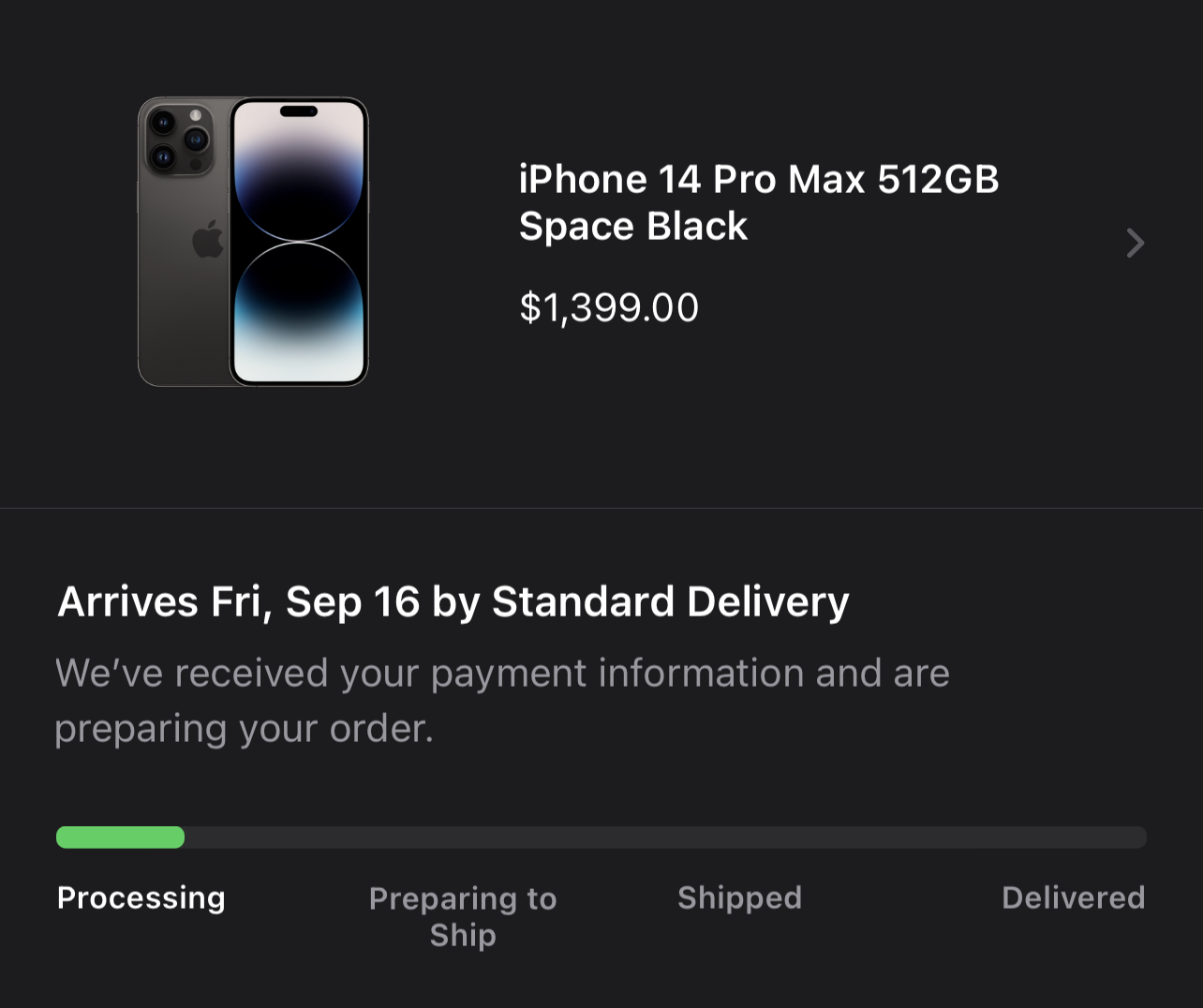
Task: Select the Delivered status label
Action: (x=1073, y=897)
